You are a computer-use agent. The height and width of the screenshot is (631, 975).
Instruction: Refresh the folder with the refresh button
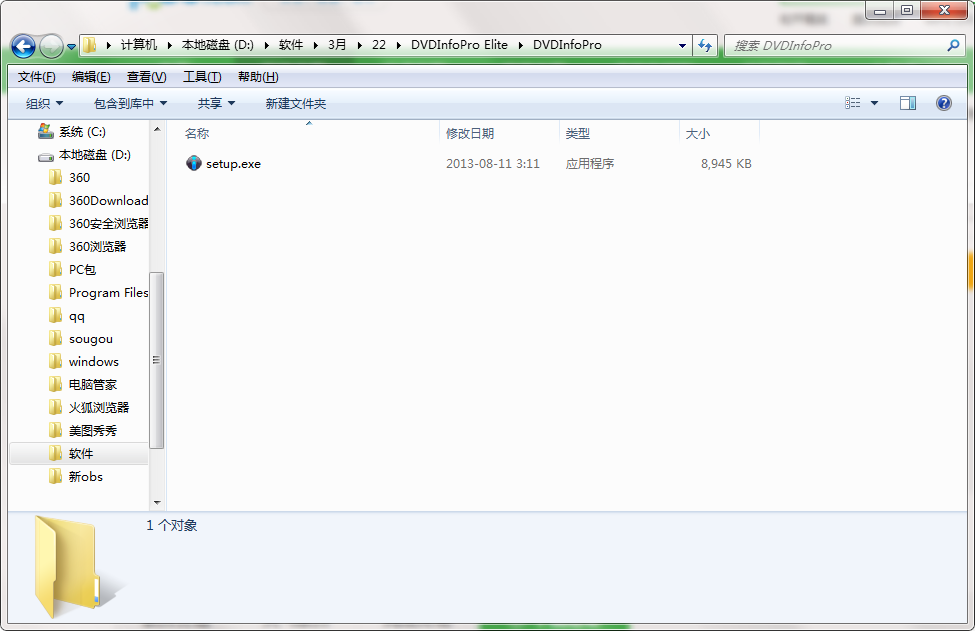[x=705, y=45]
